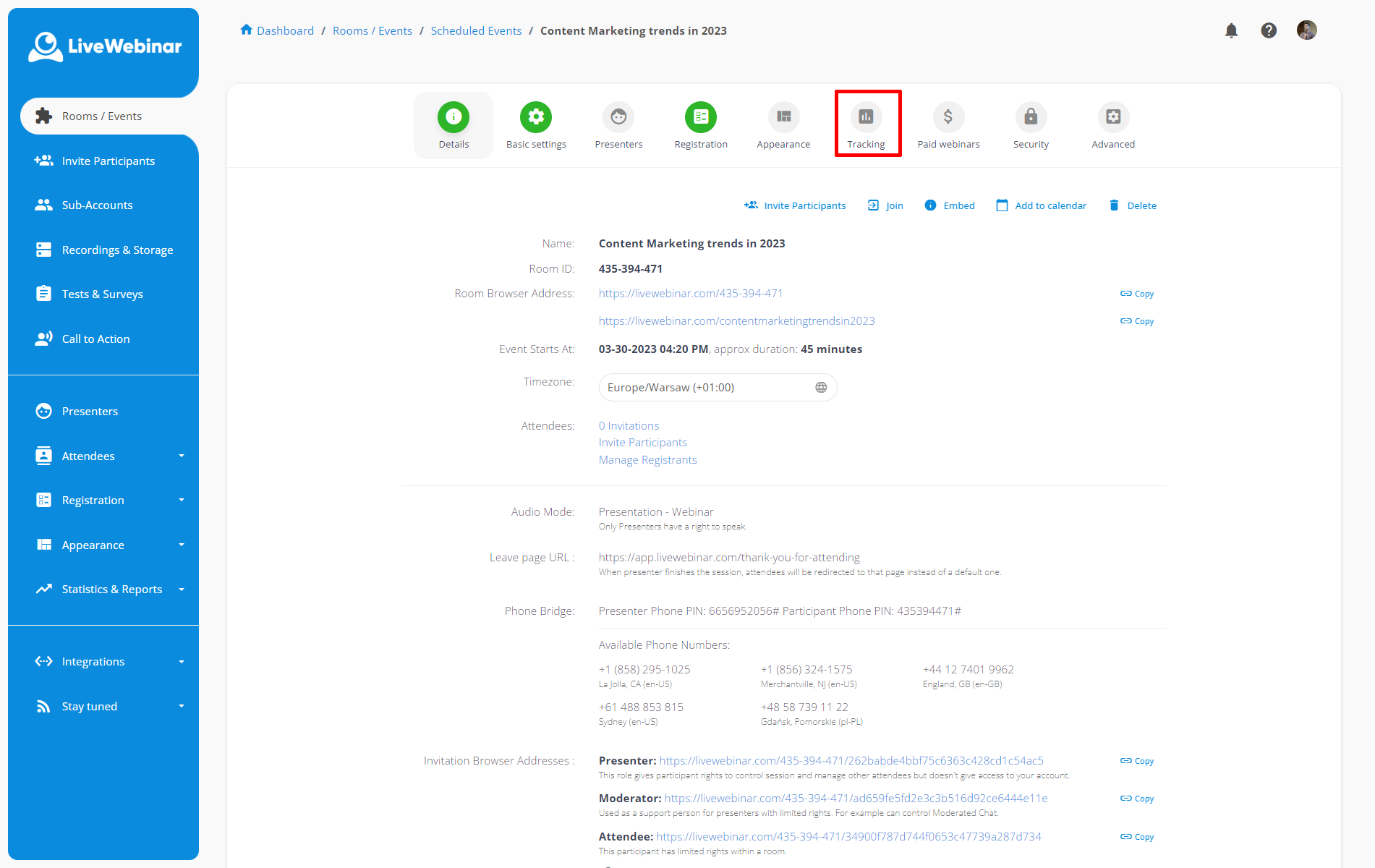Image resolution: width=1375 pixels, height=868 pixels.
Task: Switch to the Basic settings tab
Action: pyautogui.click(x=536, y=116)
